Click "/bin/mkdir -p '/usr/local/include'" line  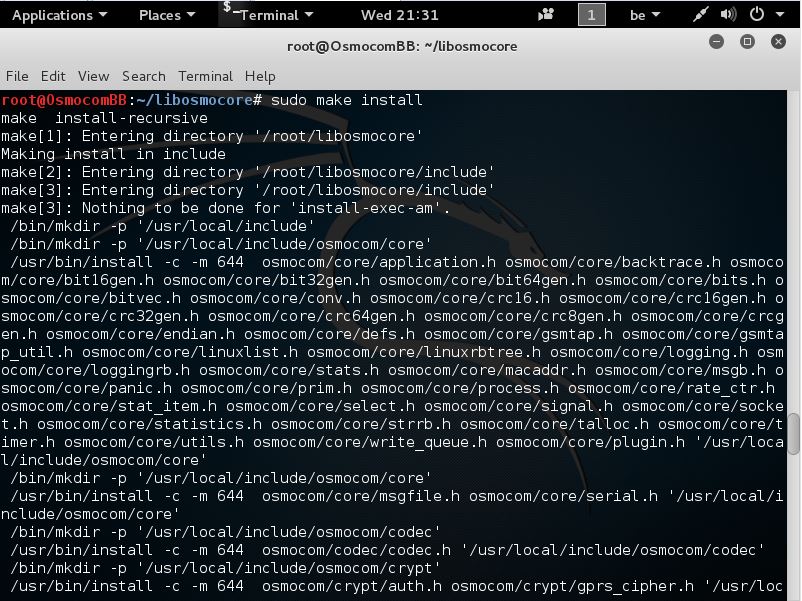(163, 226)
